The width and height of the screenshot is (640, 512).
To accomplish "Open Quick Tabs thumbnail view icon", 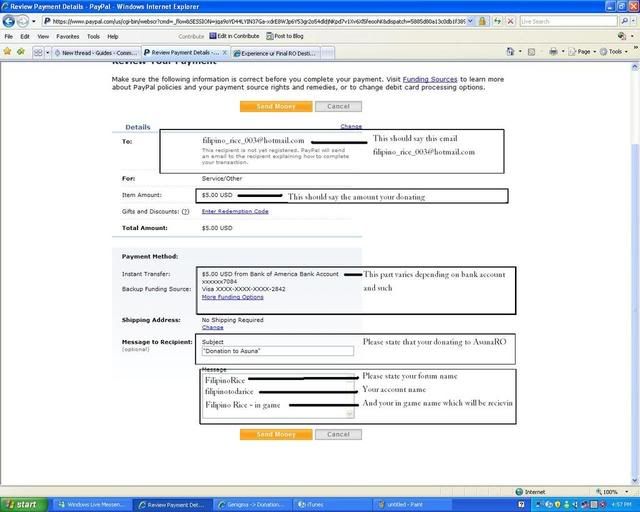I will 38,53.
